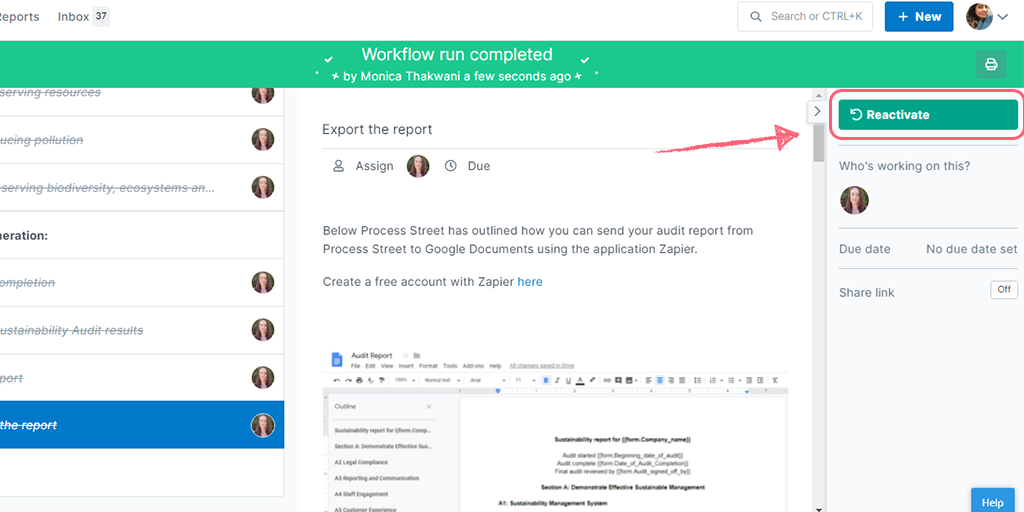Viewport: 1024px width, 512px height.
Task: Focus the Search or CTRL+K field
Action: (x=805, y=17)
